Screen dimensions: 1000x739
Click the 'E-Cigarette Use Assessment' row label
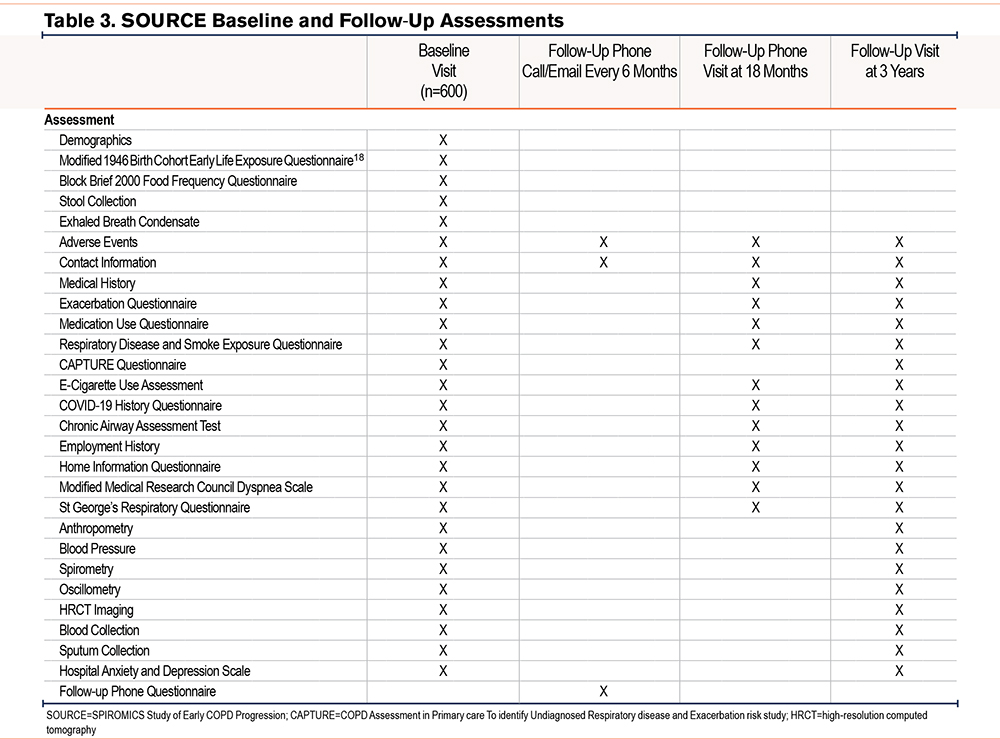pyautogui.click(x=131, y=385)
